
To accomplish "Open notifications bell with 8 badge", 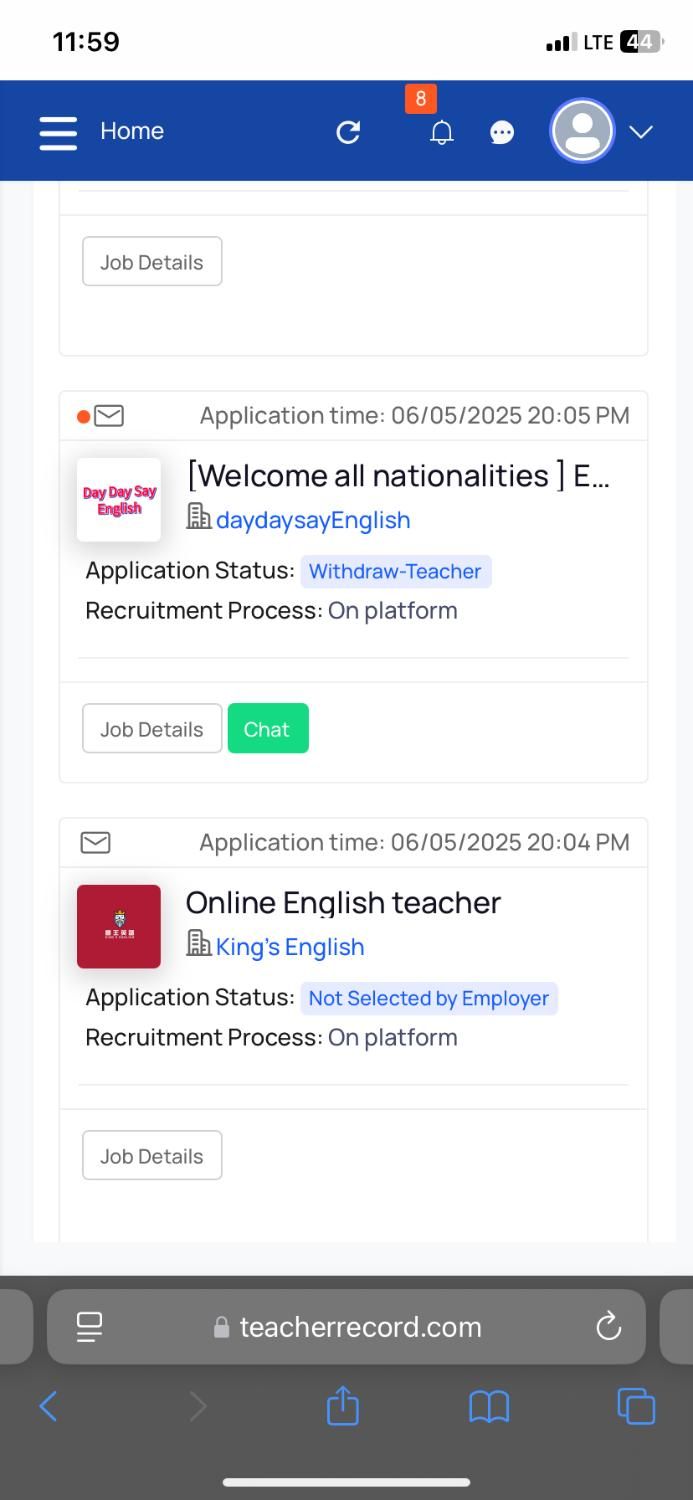I will click(x=441, y=132).
